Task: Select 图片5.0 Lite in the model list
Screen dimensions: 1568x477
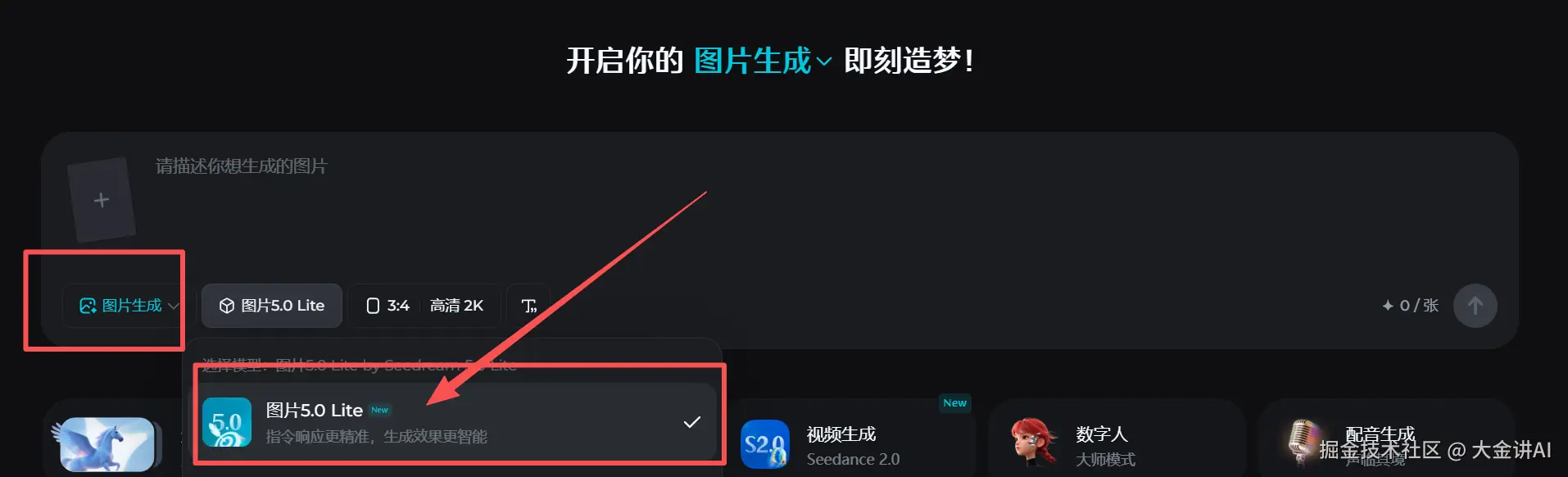Action: (453, 422)
